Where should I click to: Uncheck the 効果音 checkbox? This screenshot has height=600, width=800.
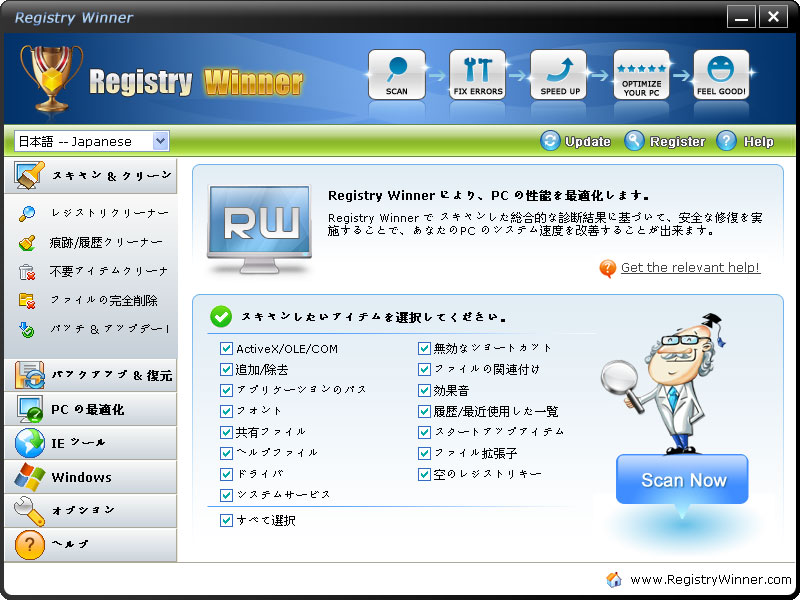coord(424,390)
